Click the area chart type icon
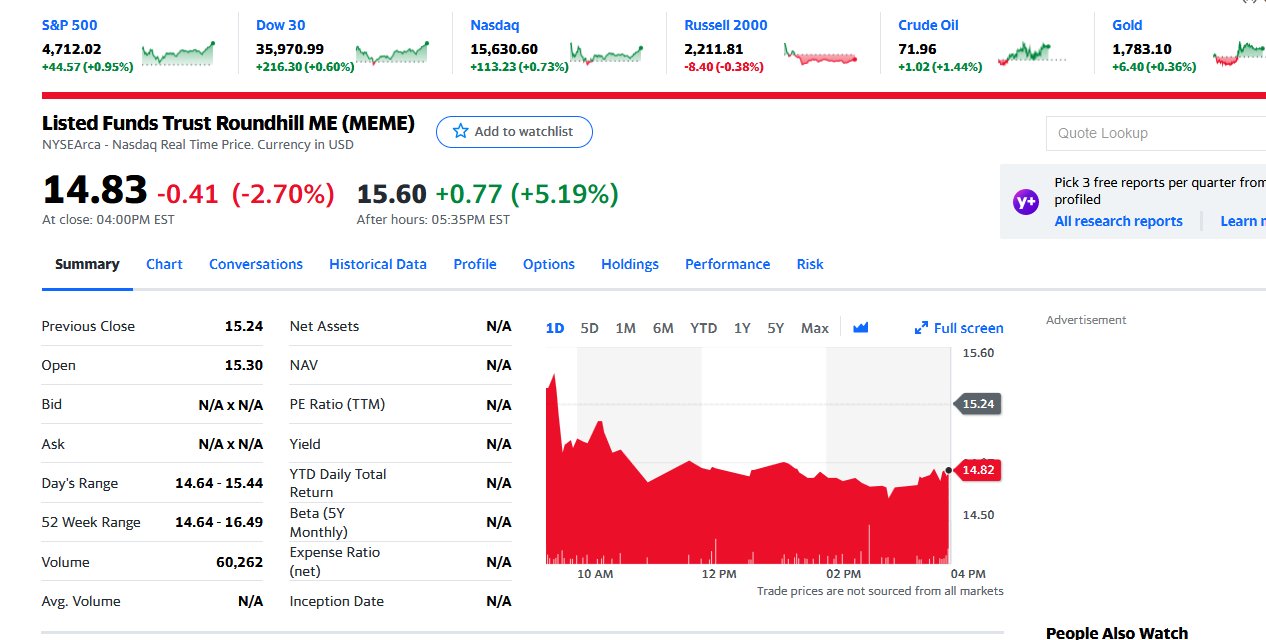Viewport: 1266px width, 640px height. pos(860,327)
